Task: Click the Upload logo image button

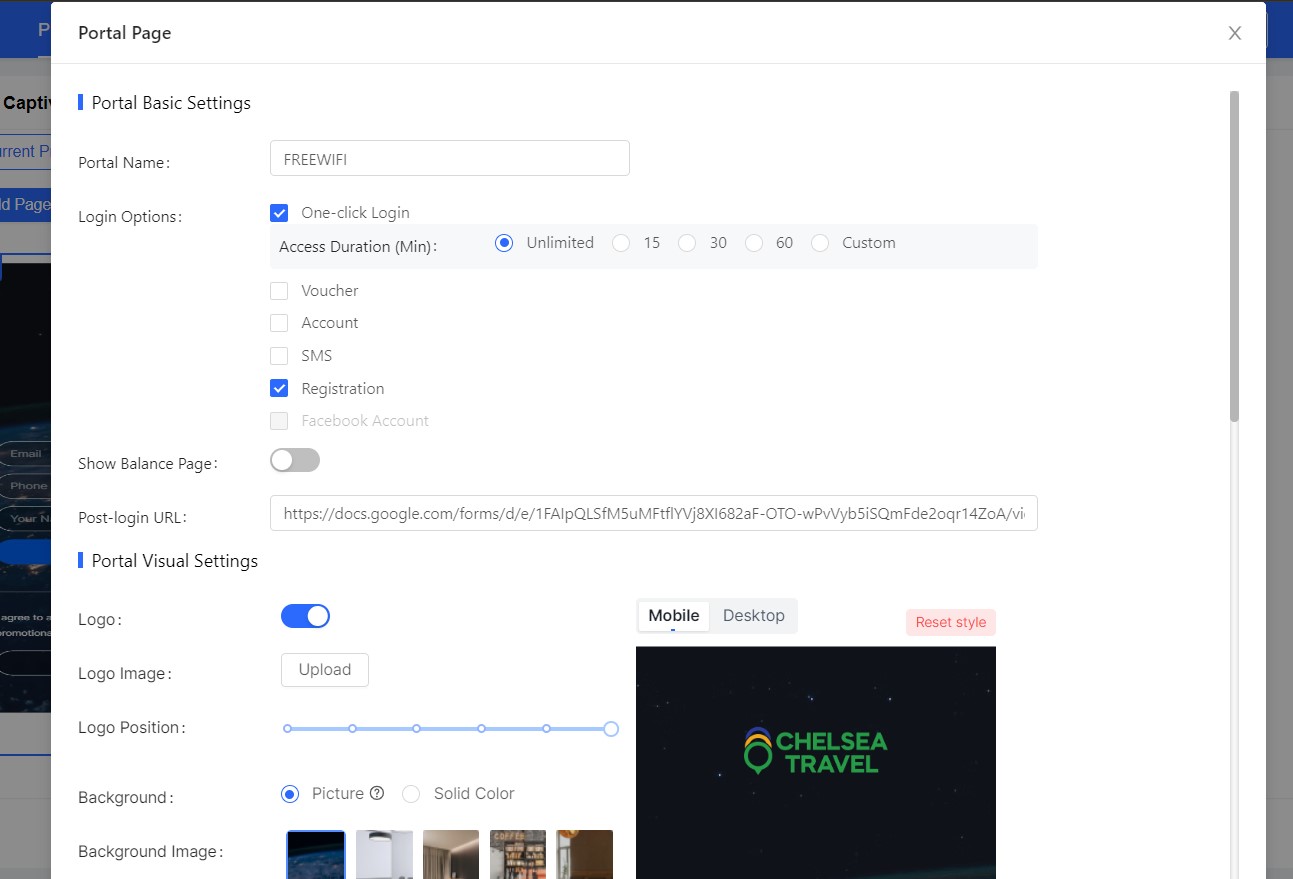Action: (324, 670)
